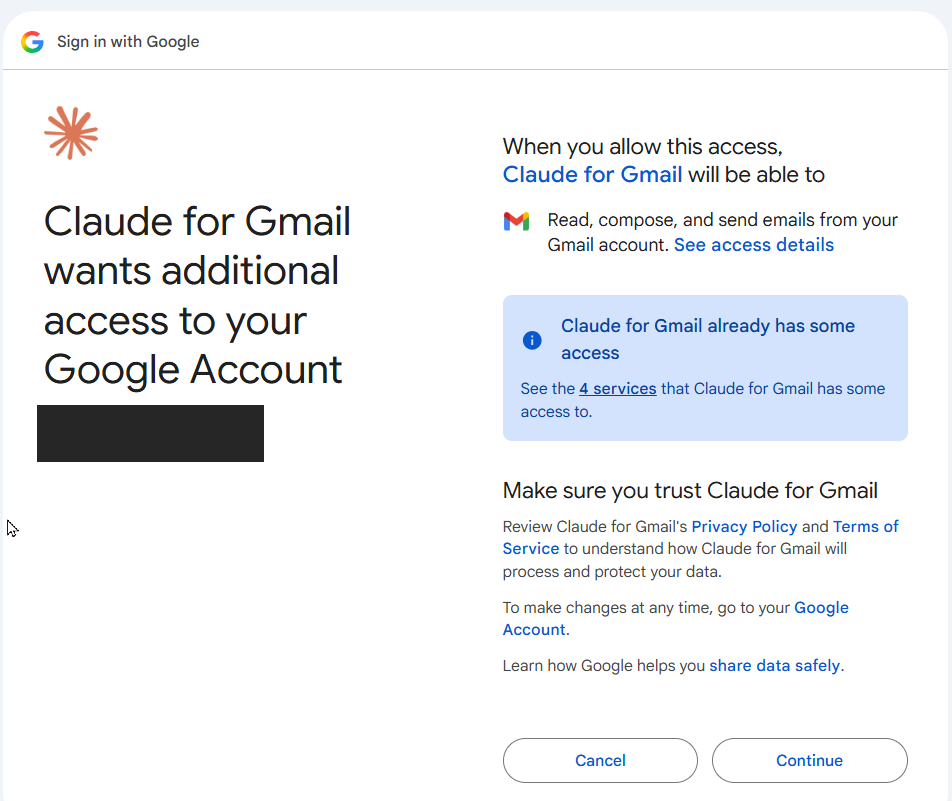Viewport: 952px width, 801px height.
Task: Click the blue info circle icon
Action: click(x=532, y=340)
